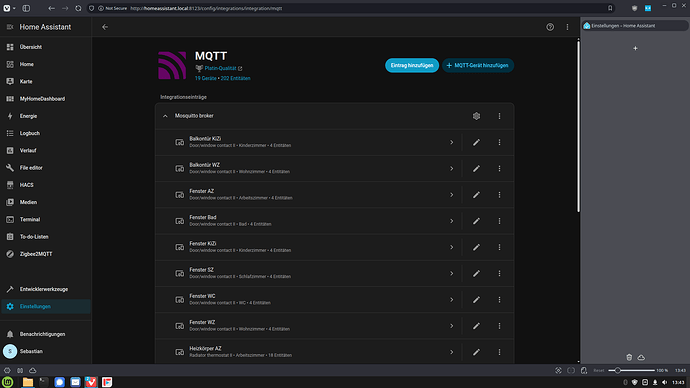This screenshot has height=388, width=690.
Task: Edit the Balkontür KiZi device
Action: (476, 143)
